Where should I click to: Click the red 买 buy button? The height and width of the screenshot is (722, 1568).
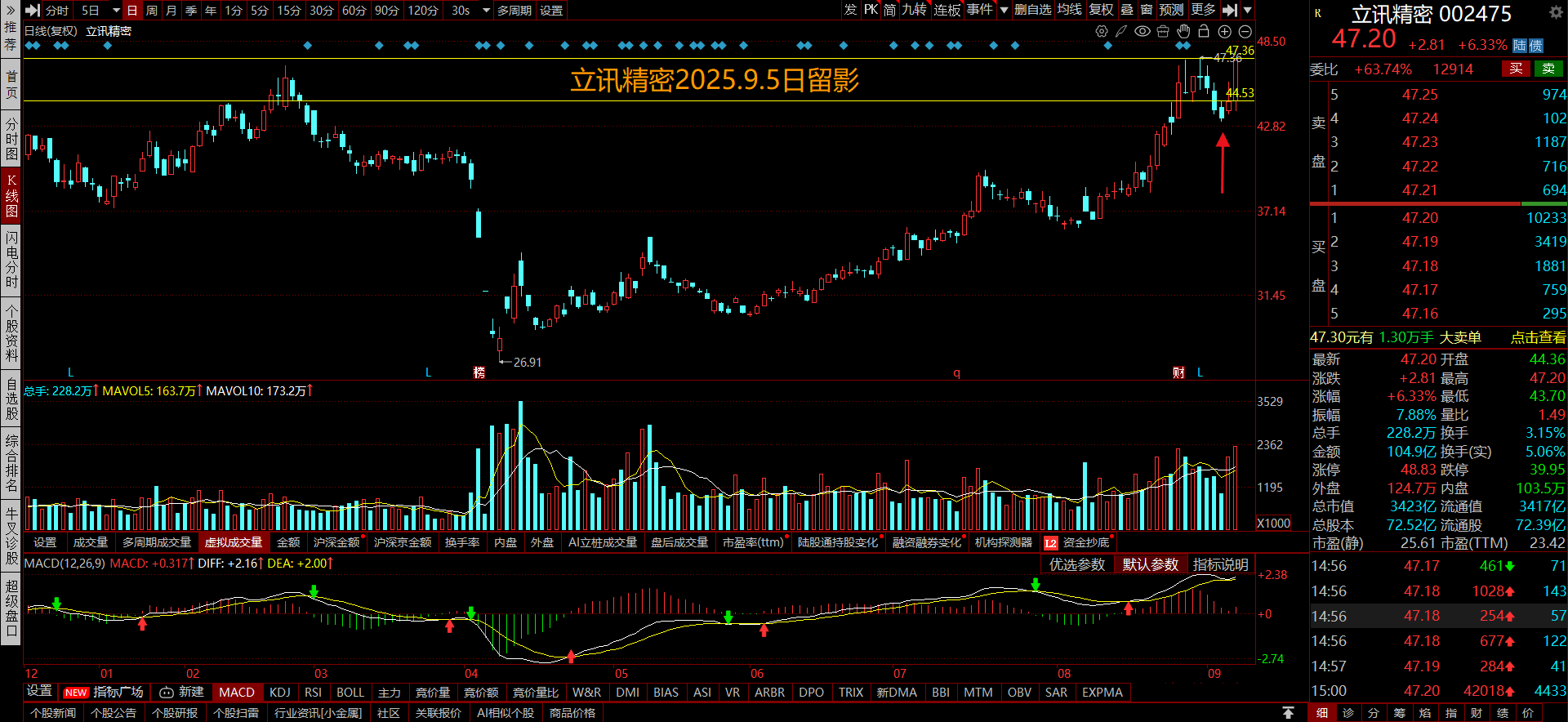pos(1516,69)
